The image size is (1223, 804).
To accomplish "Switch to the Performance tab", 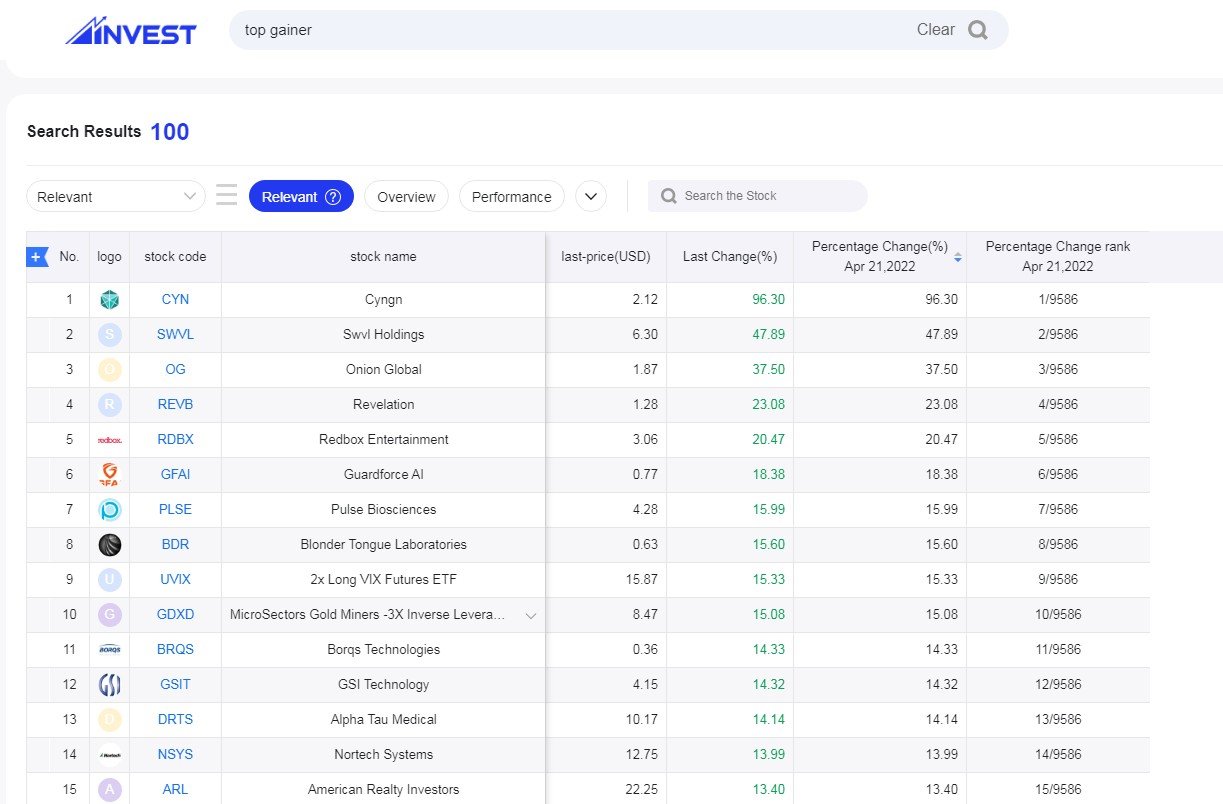I will [511, 197].
